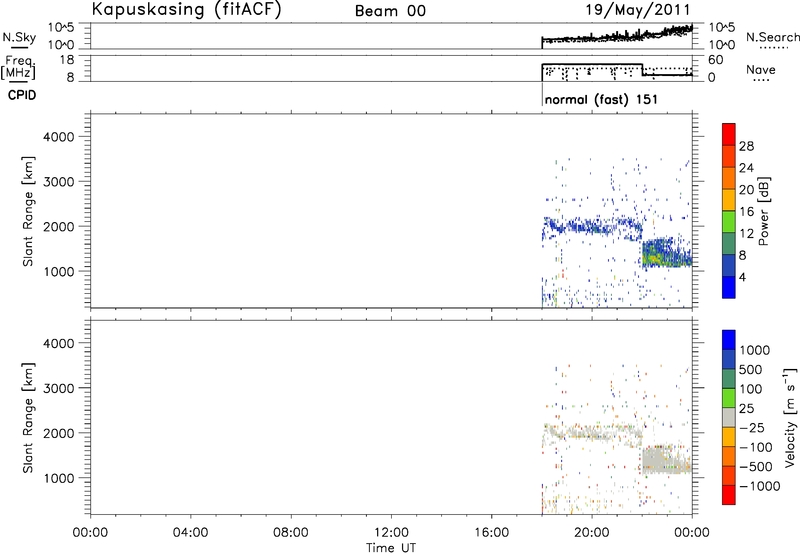This screenshot has height=554, width=800.
Task: Click the '2000' tick label of power panel
Action: click(59, 226)
